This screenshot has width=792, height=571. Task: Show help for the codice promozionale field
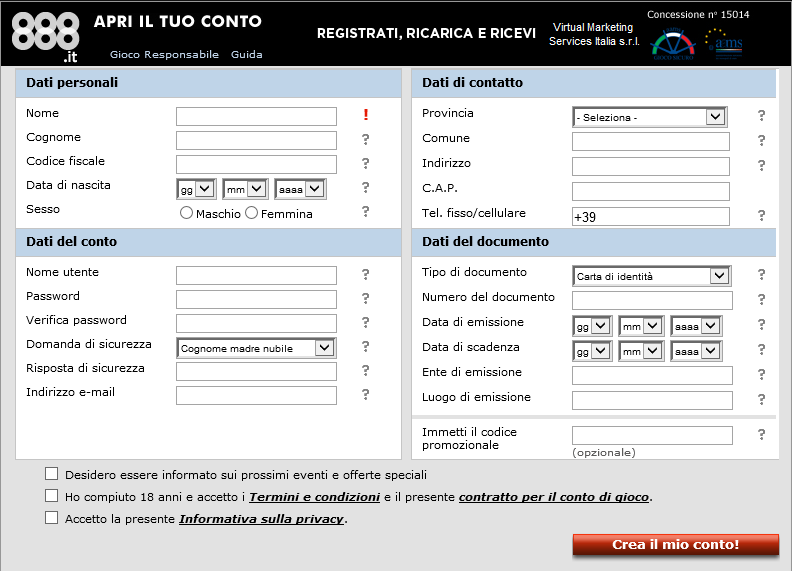pyautogui.click(x=762, y=435)
